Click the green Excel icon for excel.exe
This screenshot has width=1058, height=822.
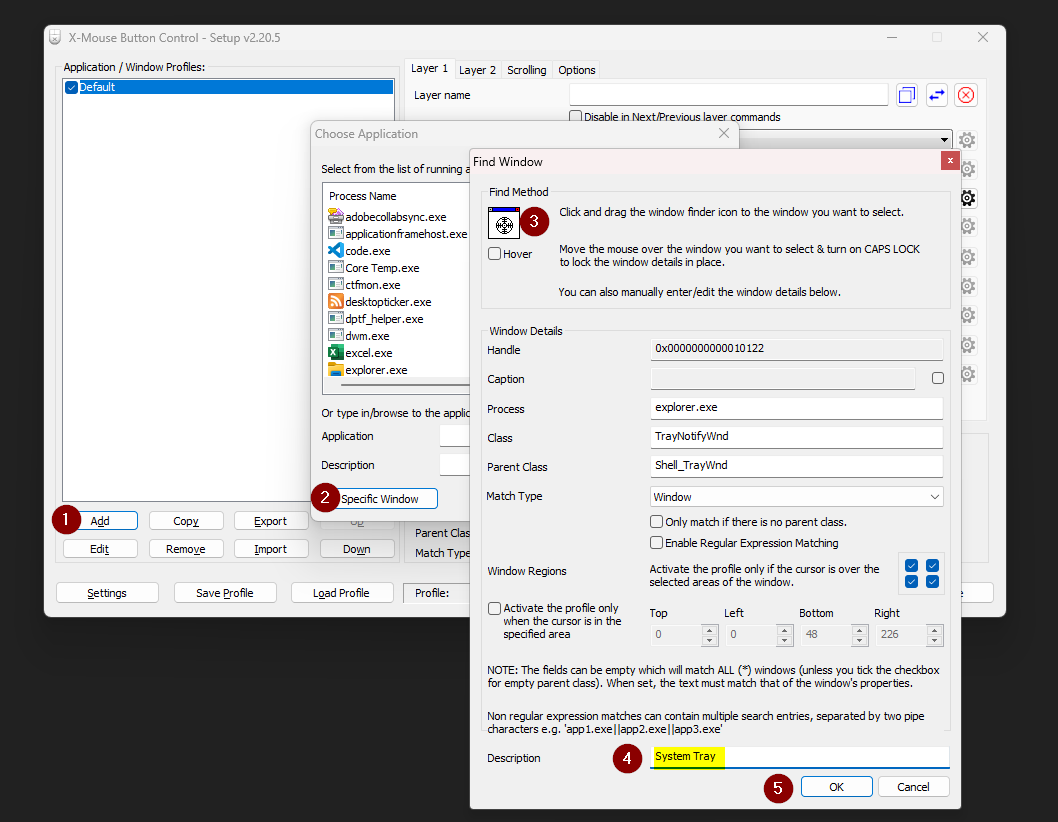pyautogui.click(x=335, y=352)
